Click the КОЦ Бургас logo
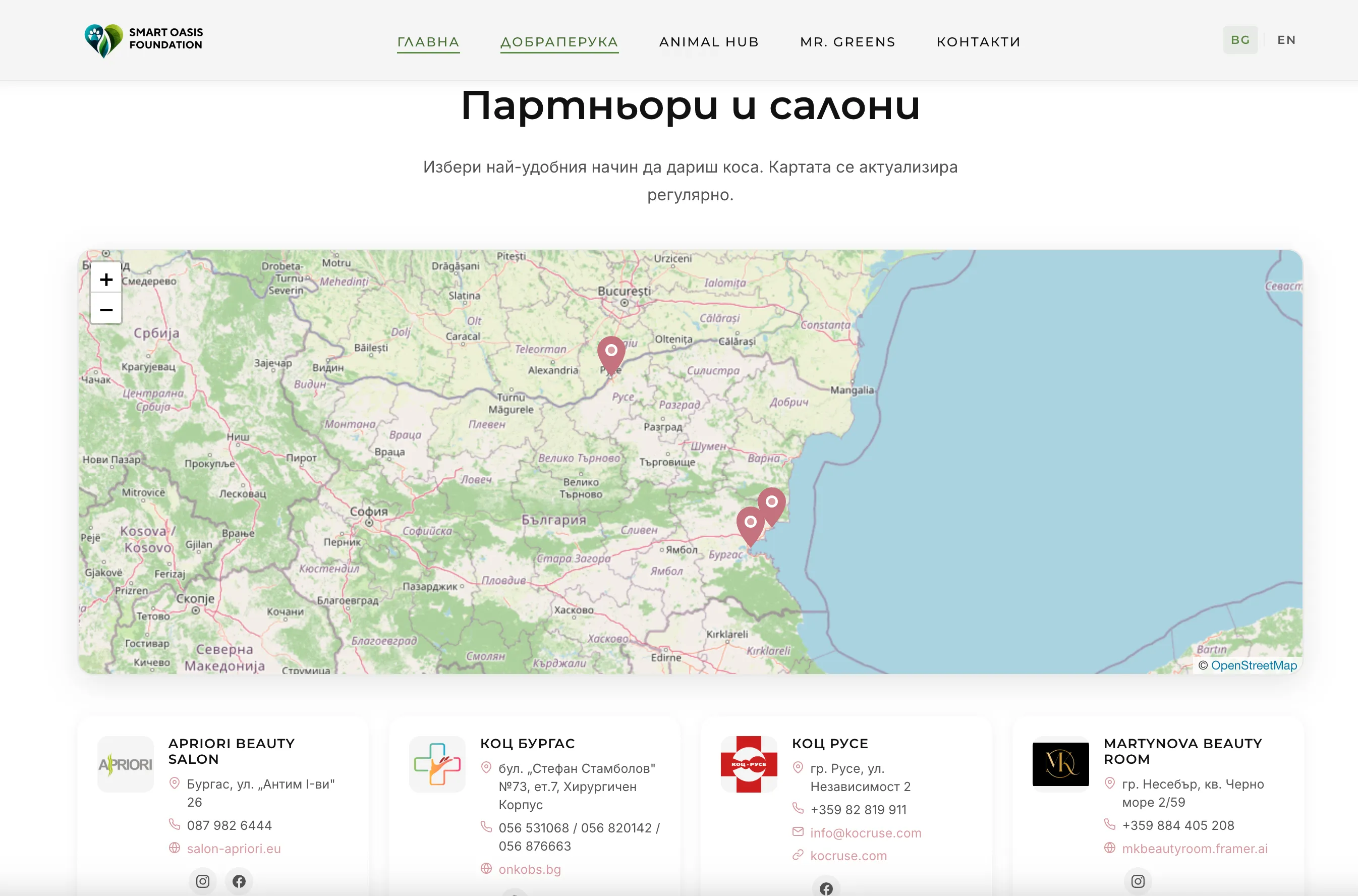Screen dimensions: 1358x896 pyautogui.click(x=437, y=764)
